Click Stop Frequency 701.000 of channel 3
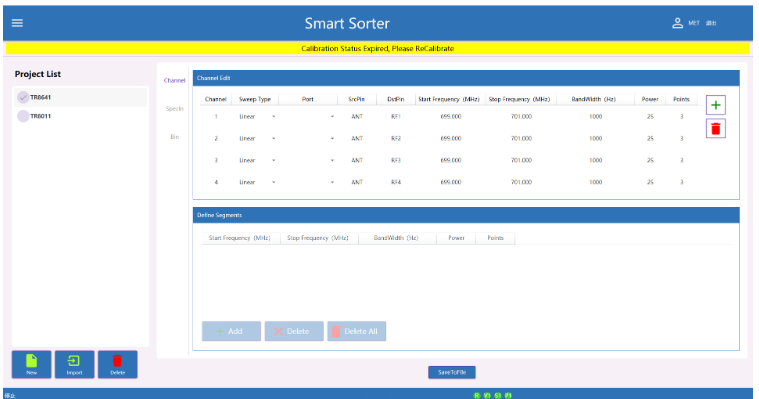Screen dimensions: 759x399 point(521,160)
